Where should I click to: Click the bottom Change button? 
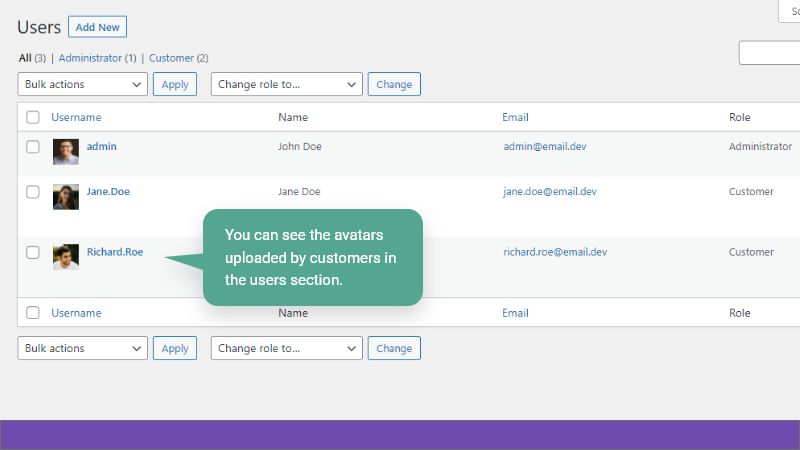pos(394,348)
